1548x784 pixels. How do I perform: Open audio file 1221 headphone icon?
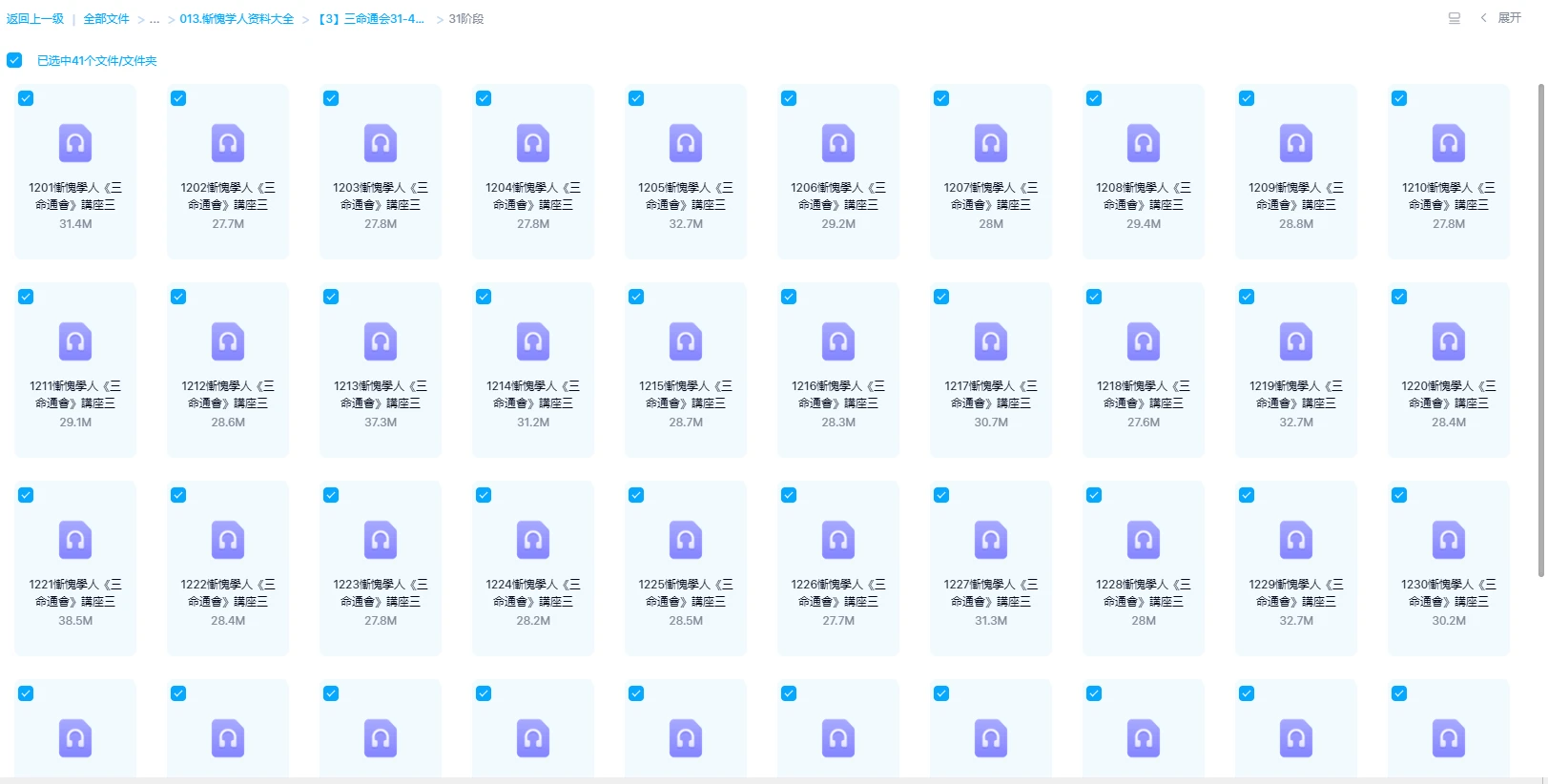[x=75, y=540]
